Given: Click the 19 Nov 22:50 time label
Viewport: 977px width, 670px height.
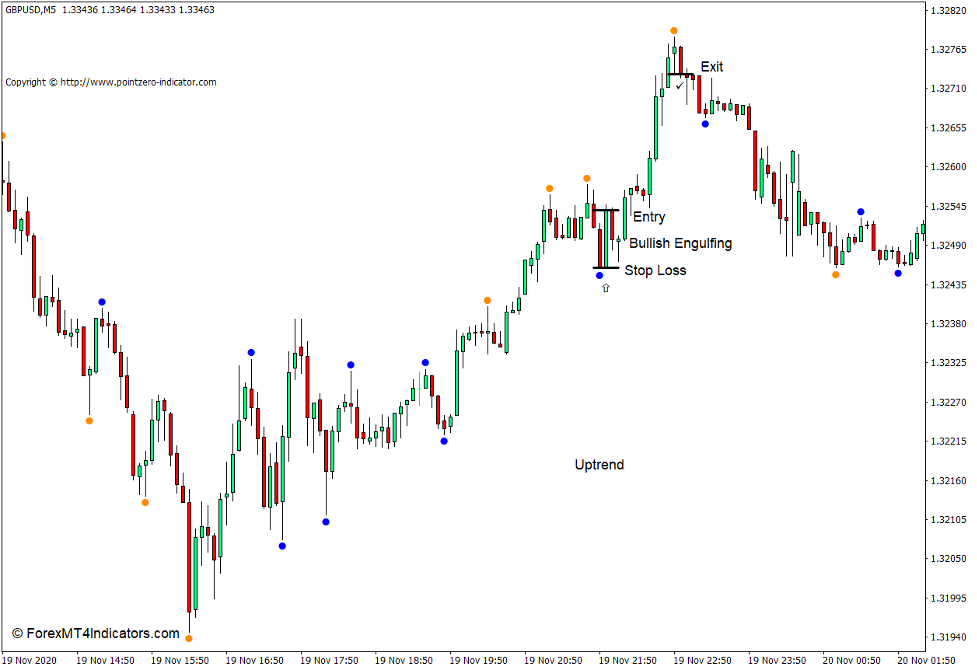Looking at the screenshot, I should 702,661.
